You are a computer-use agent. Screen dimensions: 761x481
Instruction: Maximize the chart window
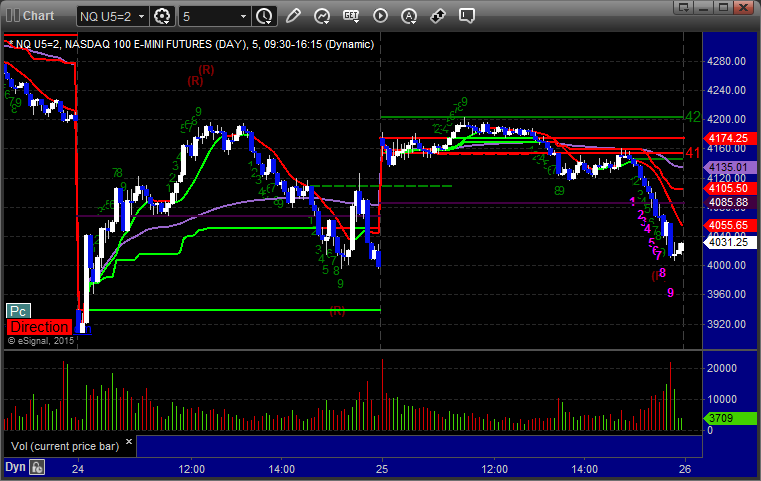click(723, 7)
